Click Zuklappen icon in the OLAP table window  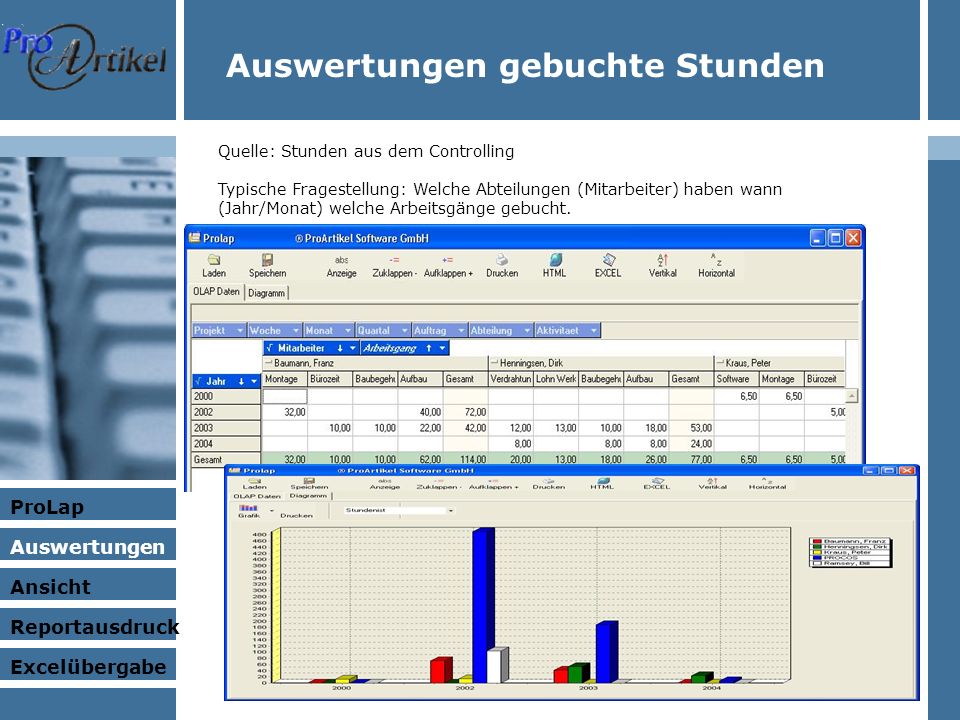(x=394, y=260)
